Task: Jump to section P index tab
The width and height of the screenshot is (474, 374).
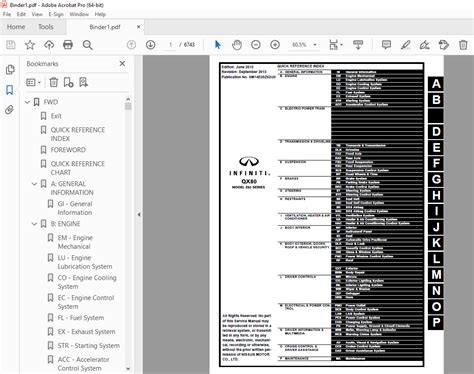Action: tap(436, 323)
